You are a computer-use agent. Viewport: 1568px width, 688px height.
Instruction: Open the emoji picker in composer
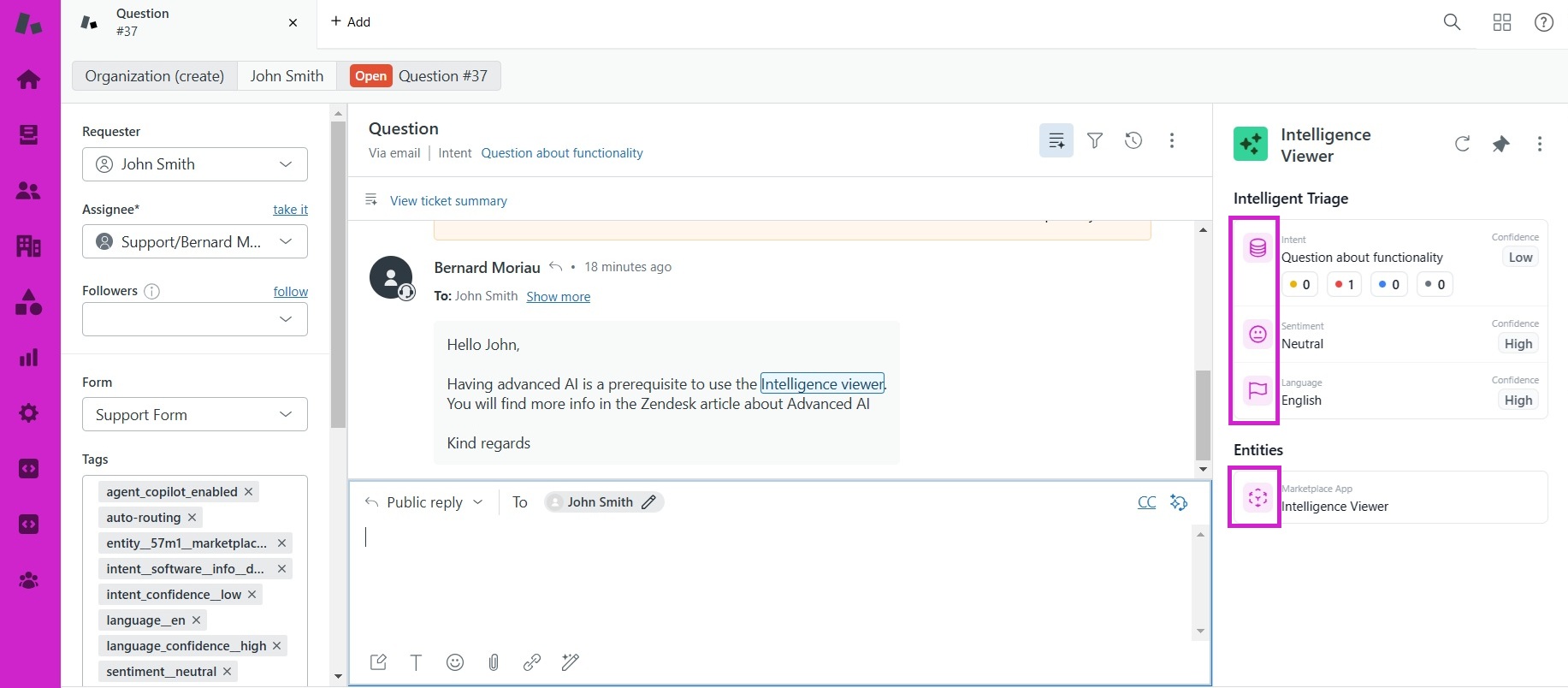(x=455, y=662)
